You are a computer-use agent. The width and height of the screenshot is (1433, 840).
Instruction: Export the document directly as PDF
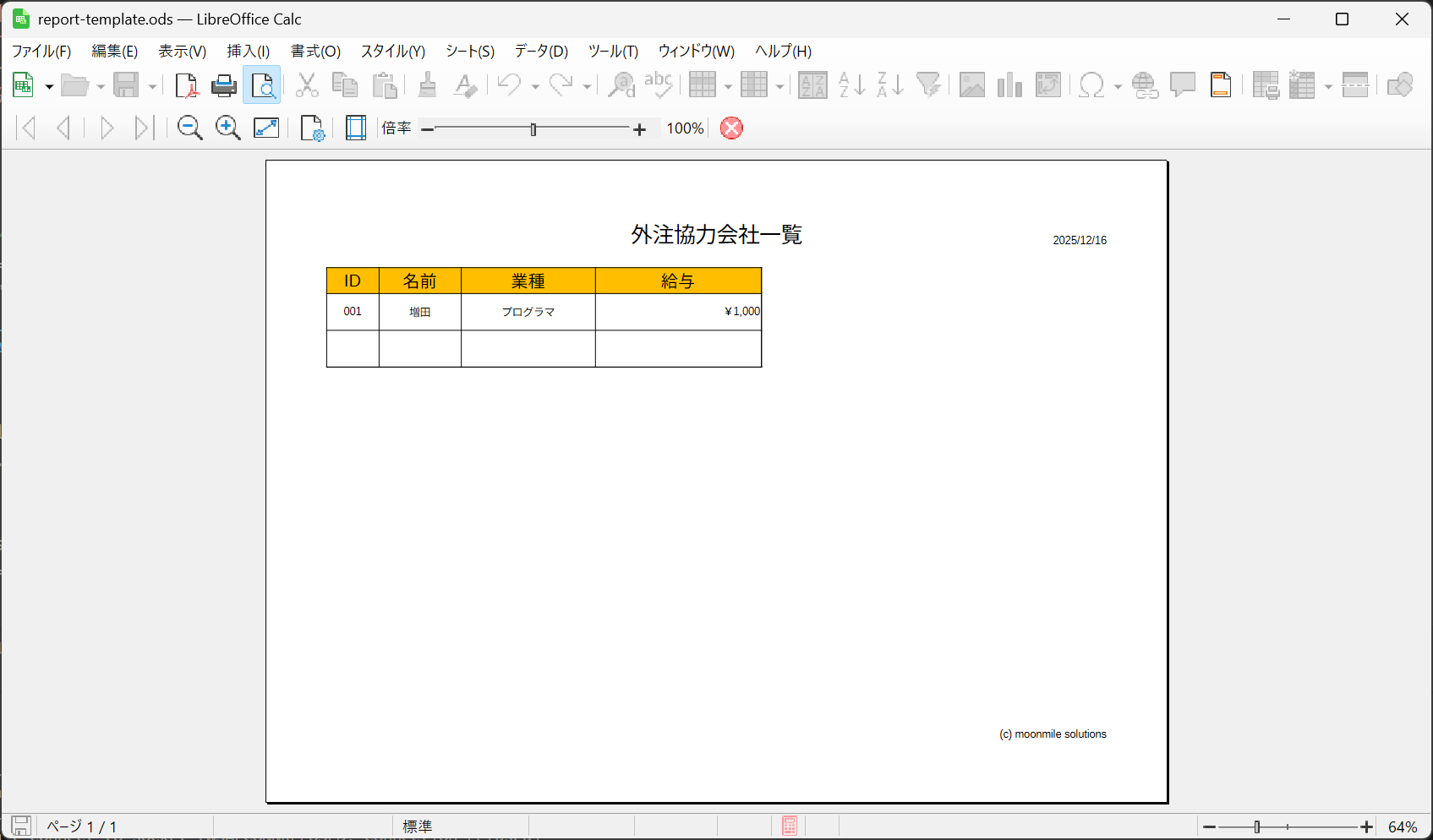point(186,85)
